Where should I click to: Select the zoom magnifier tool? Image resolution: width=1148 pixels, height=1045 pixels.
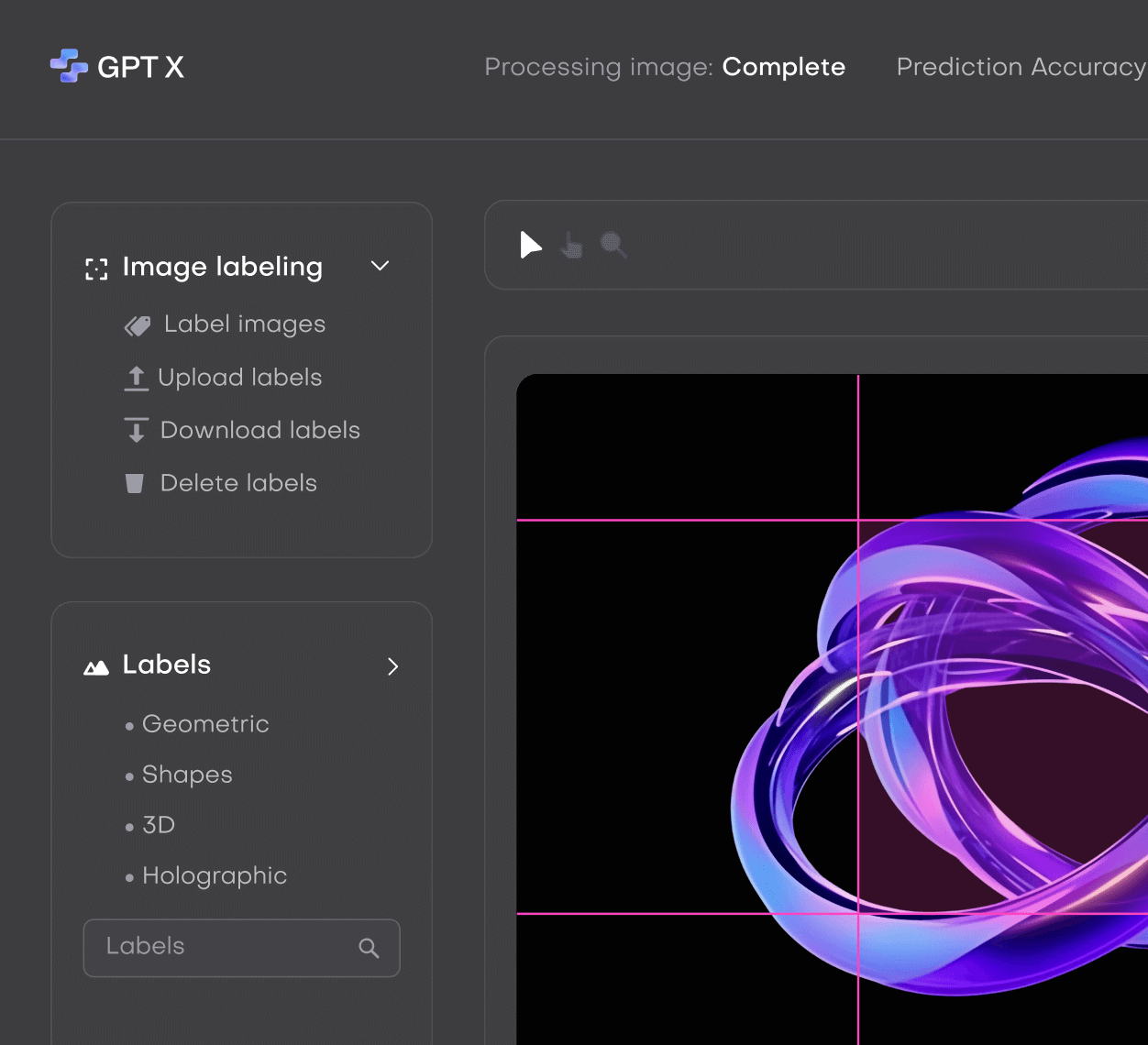(613, 245)
